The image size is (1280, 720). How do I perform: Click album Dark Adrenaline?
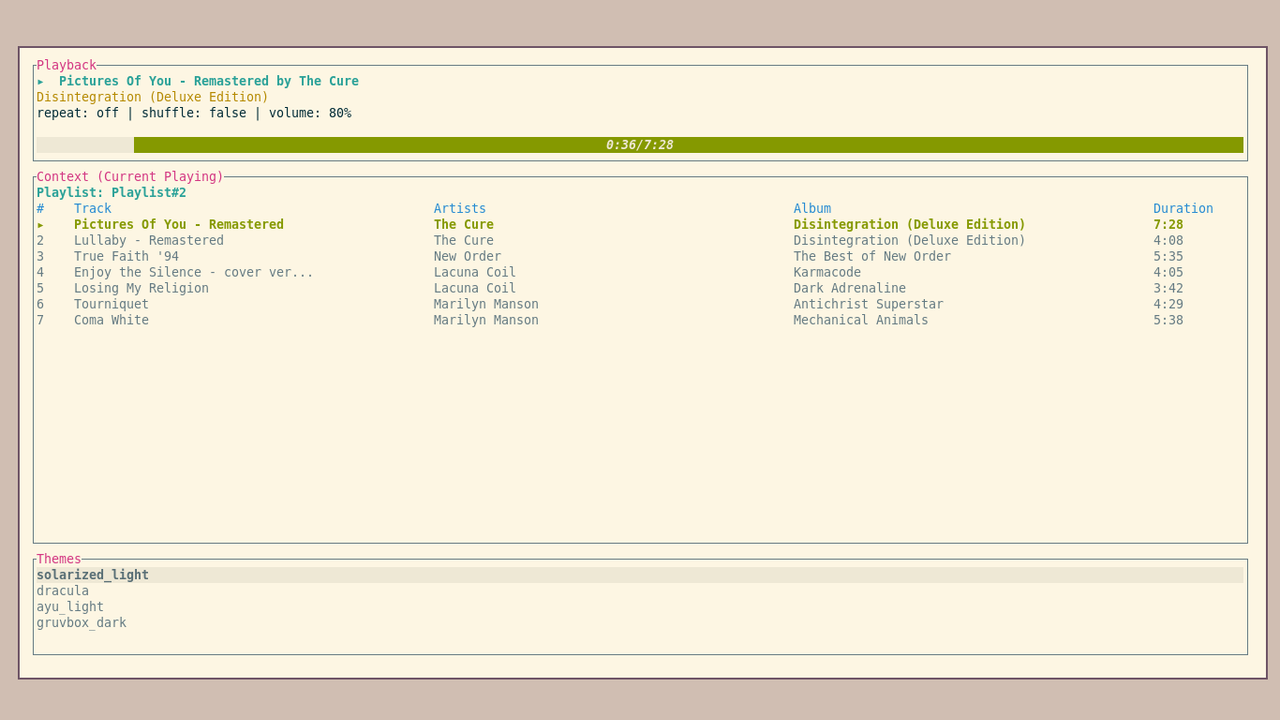tap(850, 289)
